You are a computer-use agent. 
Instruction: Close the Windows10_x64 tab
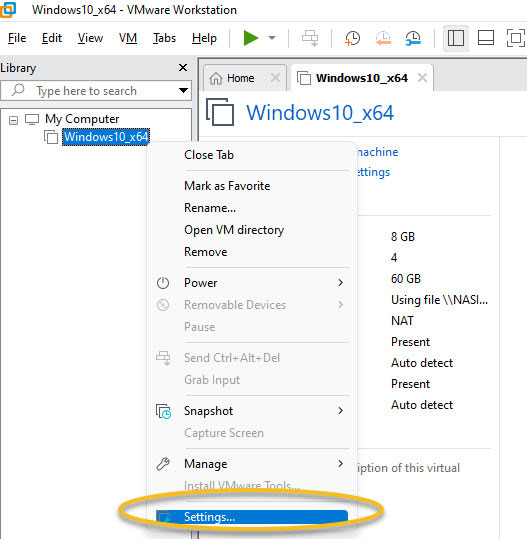422,78
